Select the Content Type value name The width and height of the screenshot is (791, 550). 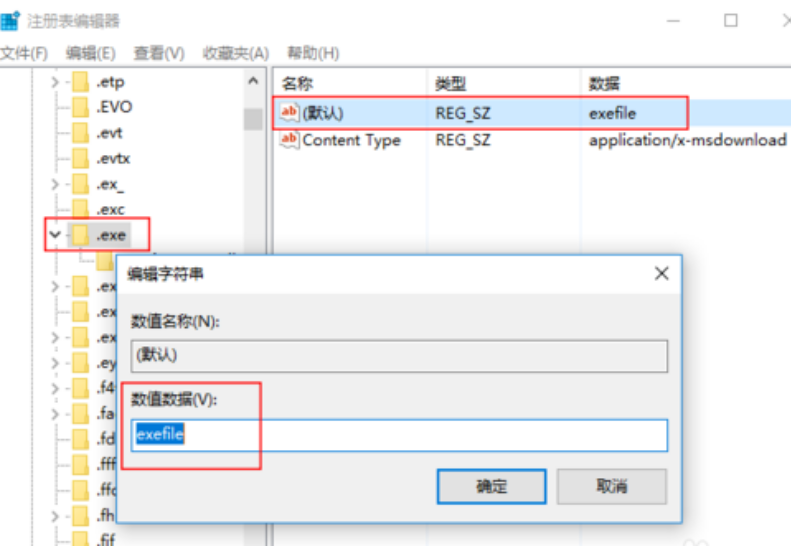click(x=352, y=140)
